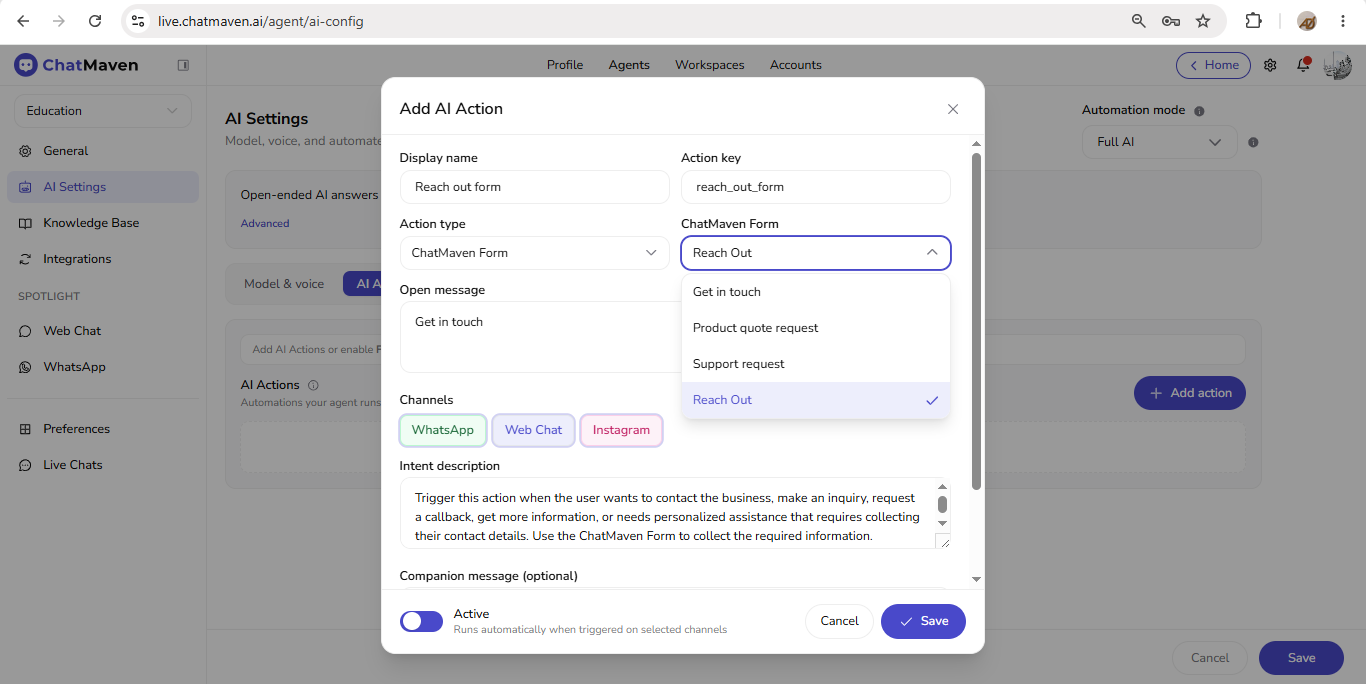Image resolution: width=1366 pixels, height=684 pixels.
Task: Select Reach Out option in list
Action: click(816, 400)
